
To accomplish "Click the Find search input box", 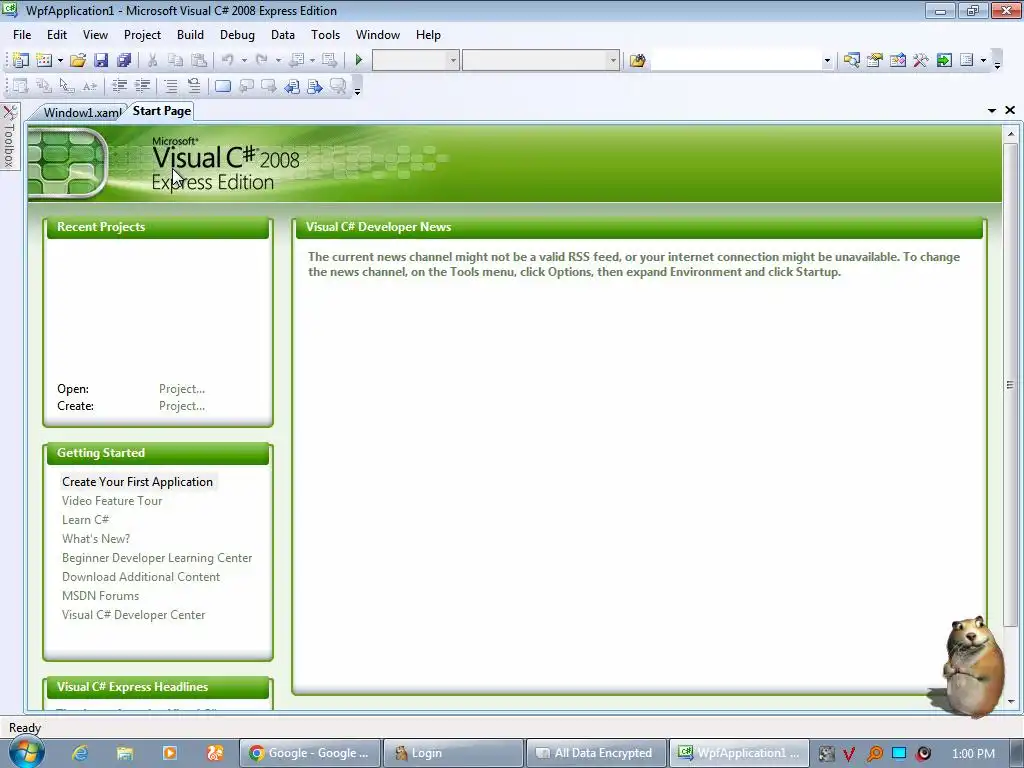I will coord(735,60).
